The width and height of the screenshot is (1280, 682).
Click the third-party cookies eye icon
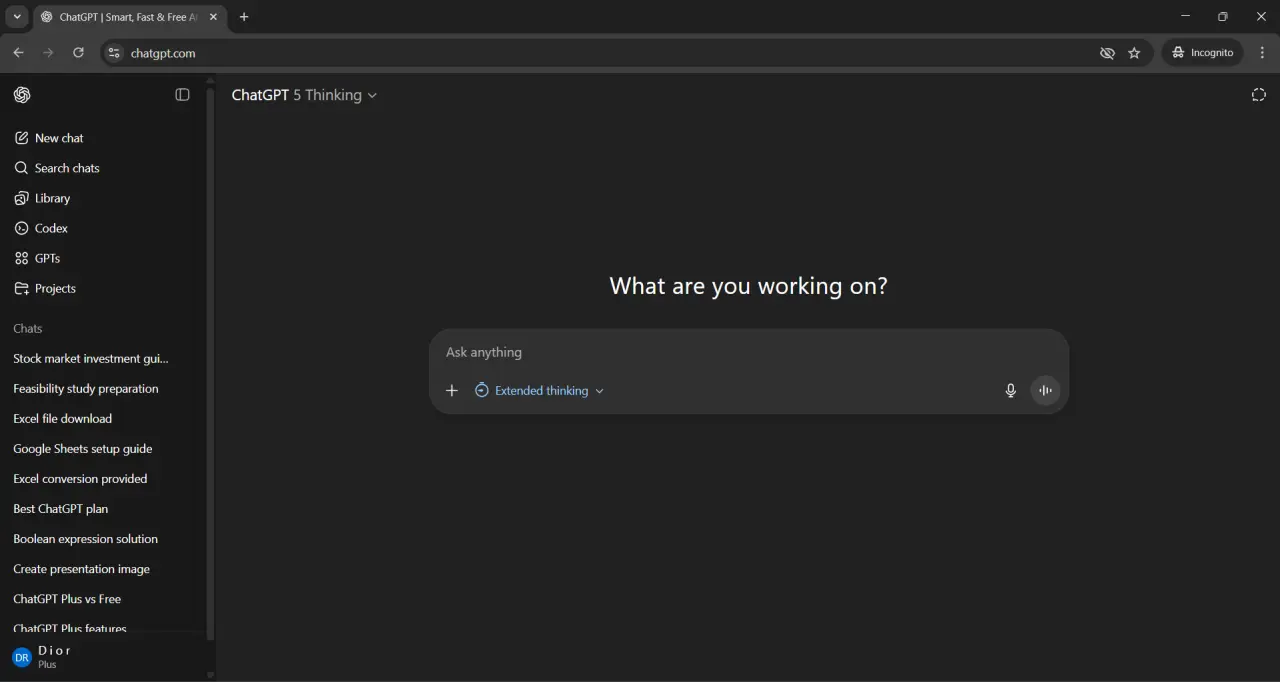coord(1107,53)
